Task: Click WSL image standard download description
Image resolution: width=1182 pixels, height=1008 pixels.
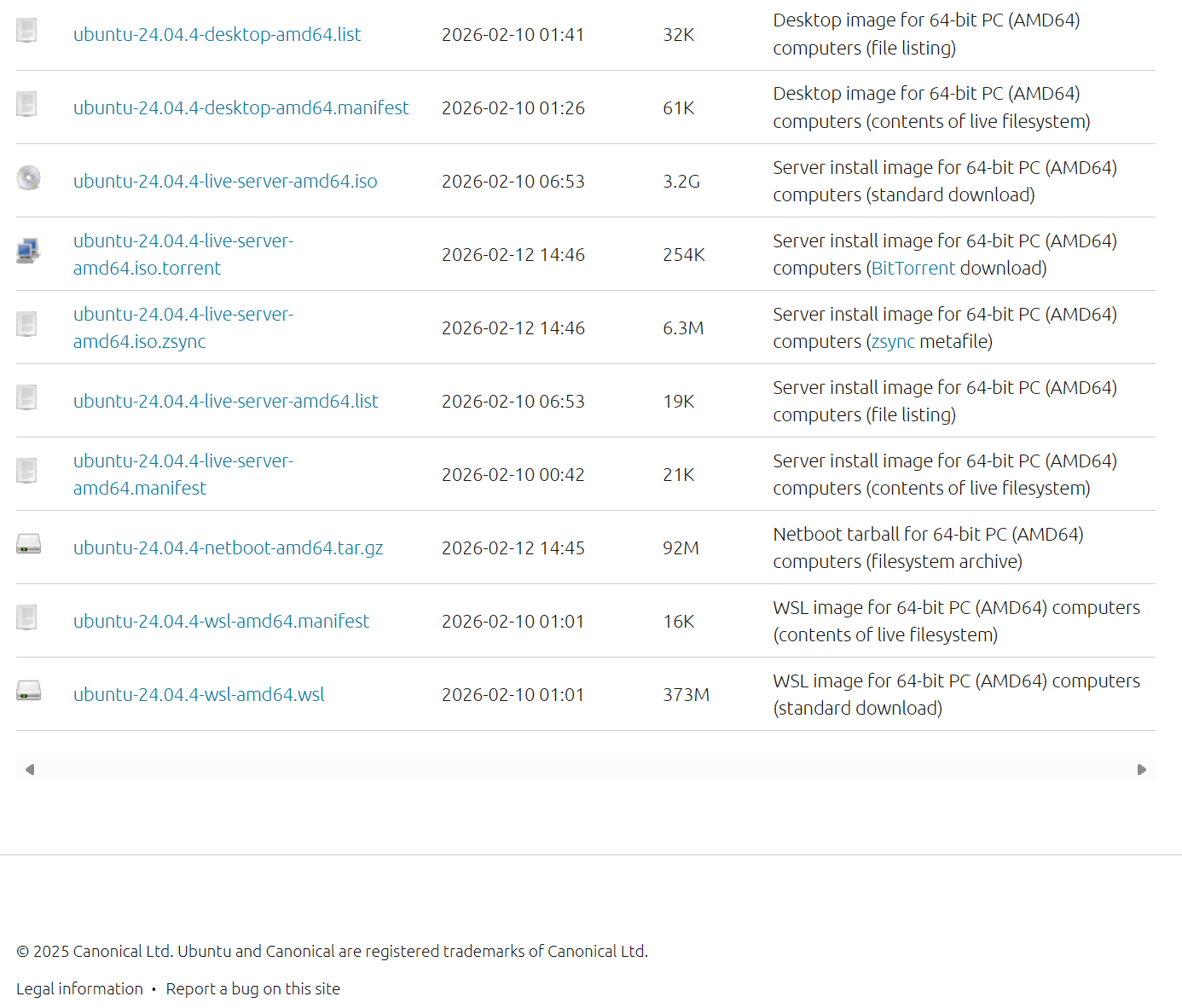Action: (x=956, y=694)
